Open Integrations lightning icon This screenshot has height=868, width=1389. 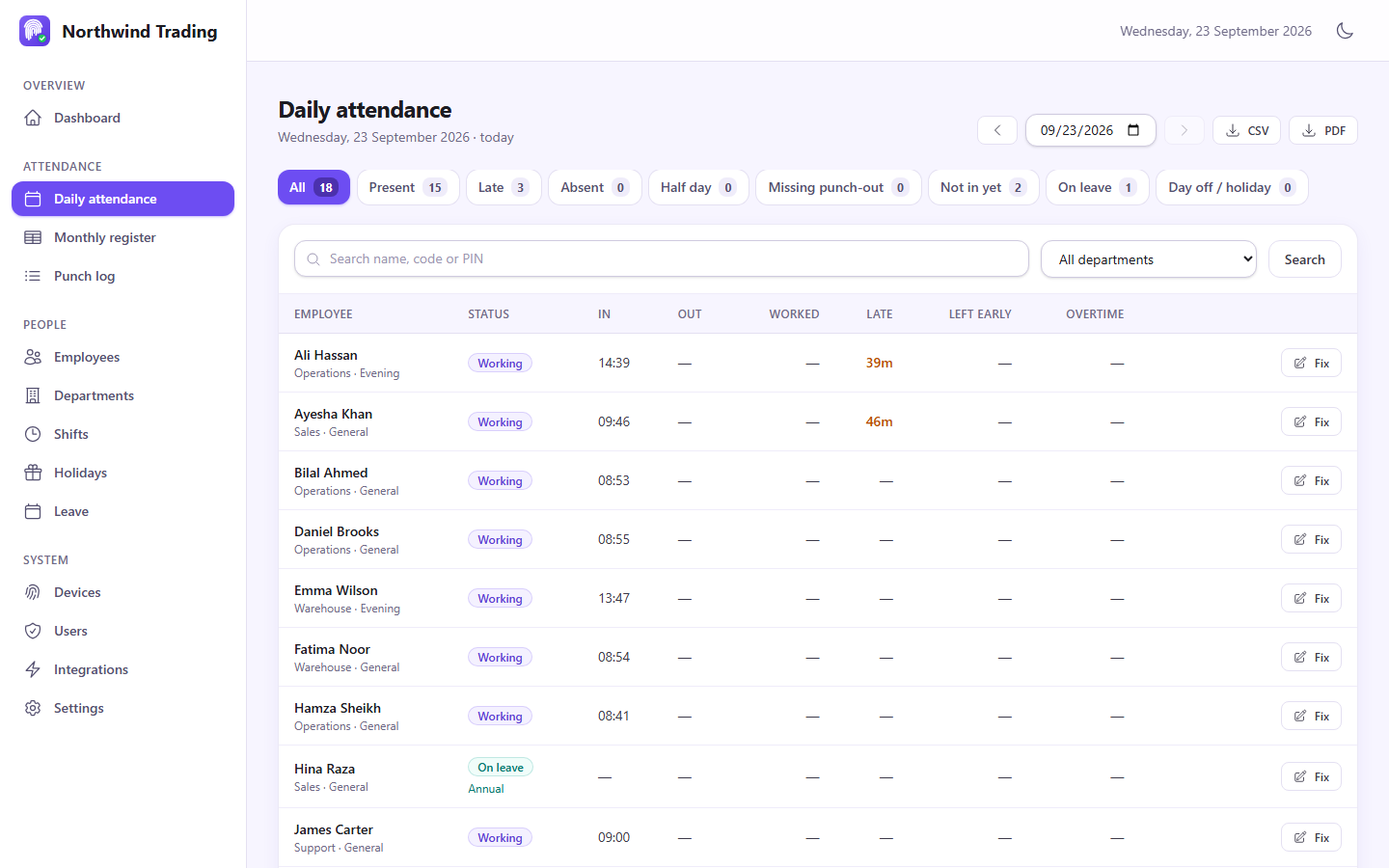click(33, 669)
